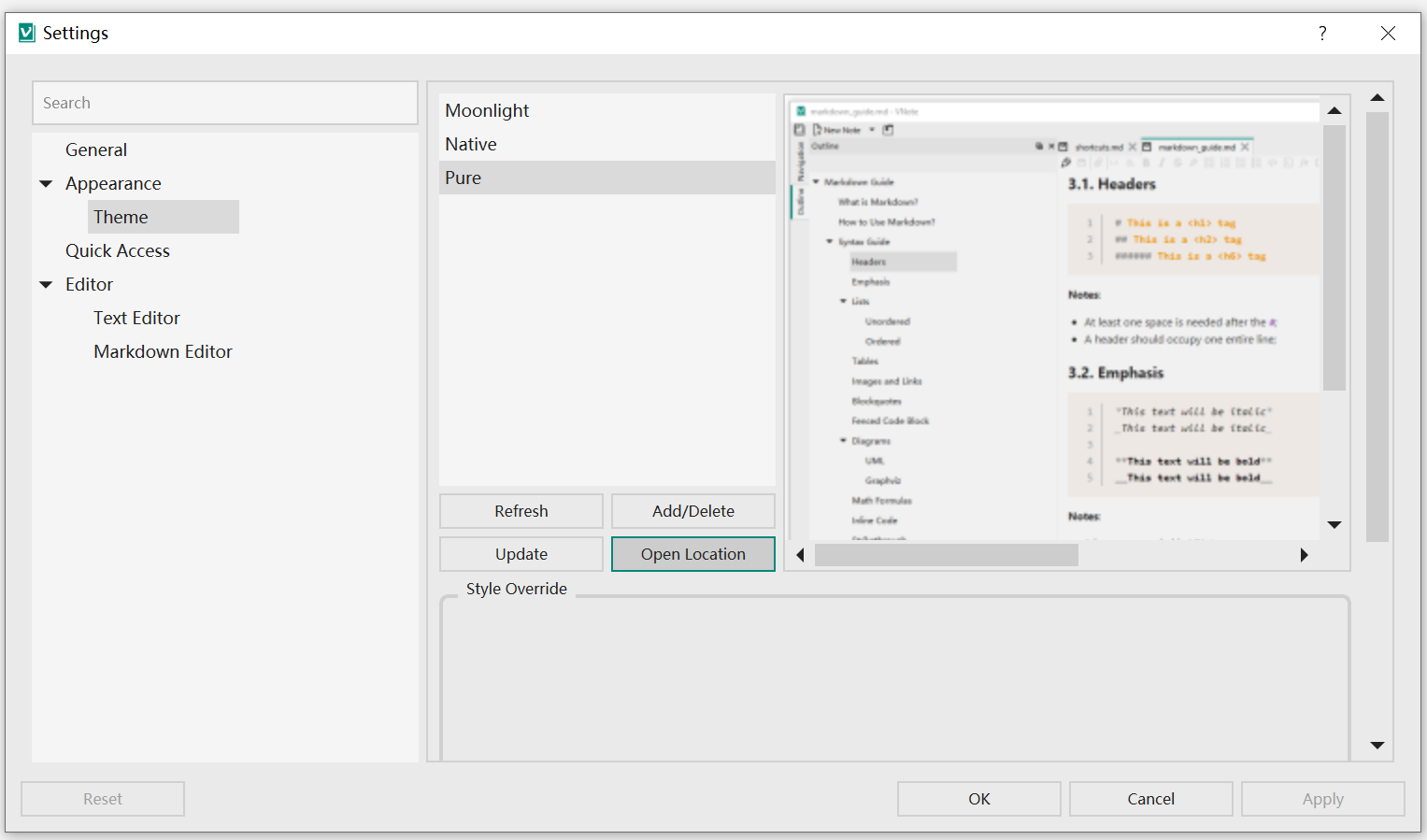Choose the Native theme

pyautogui.click(x=471, y=144)
